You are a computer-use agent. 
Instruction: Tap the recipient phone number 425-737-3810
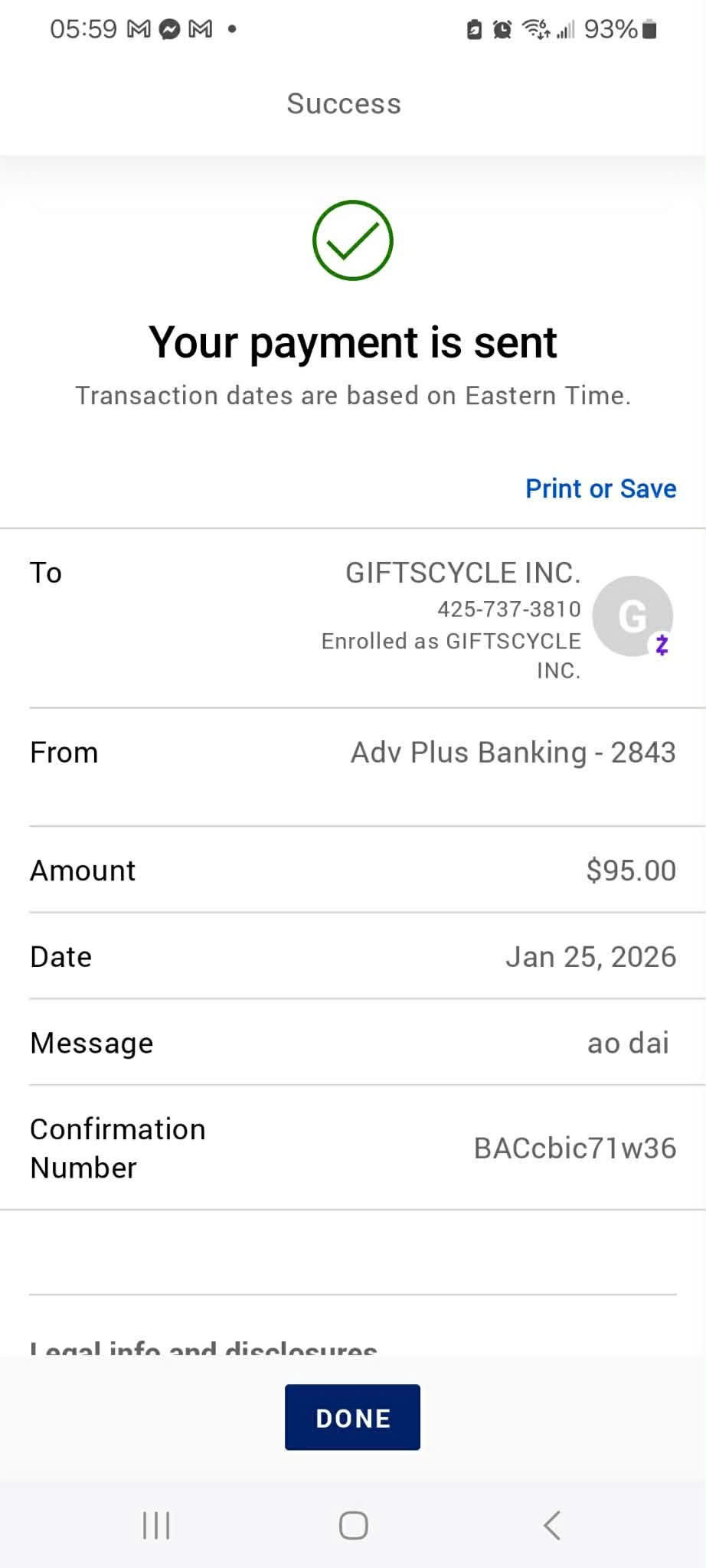click(x=509, y=609)
